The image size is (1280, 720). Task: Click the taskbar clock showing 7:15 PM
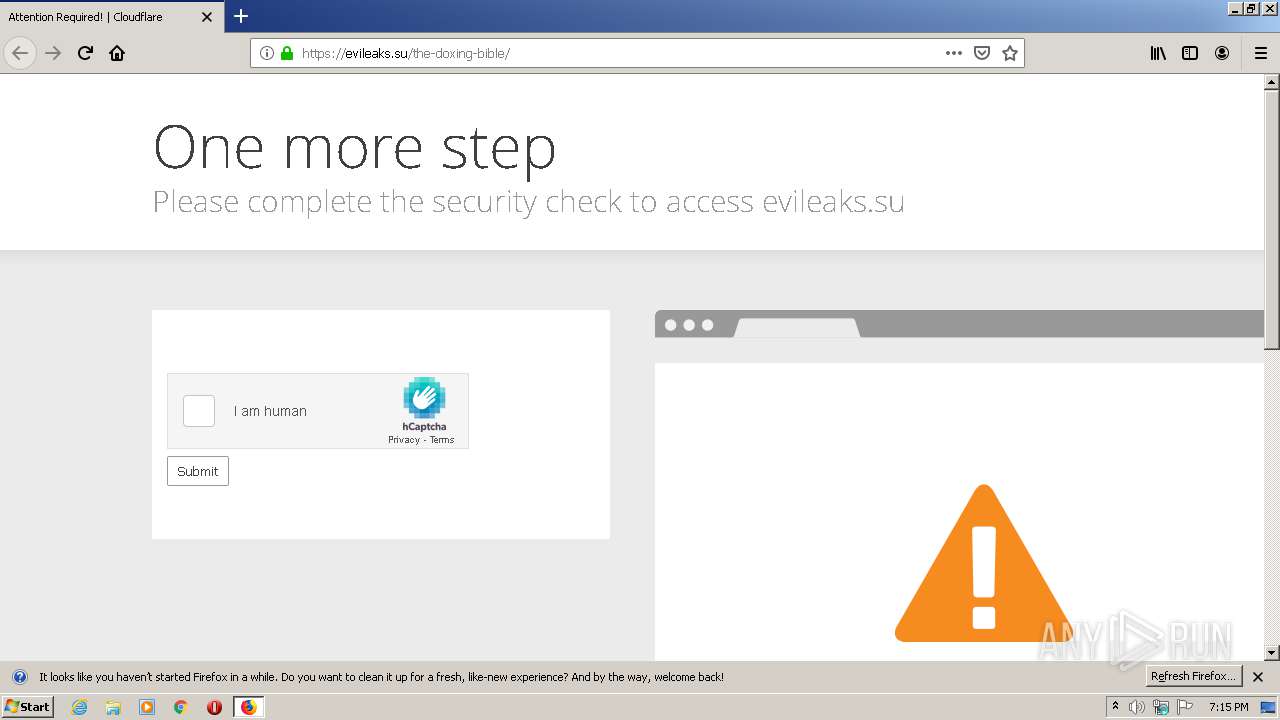pyautogui.click(x=1229, y=707)
